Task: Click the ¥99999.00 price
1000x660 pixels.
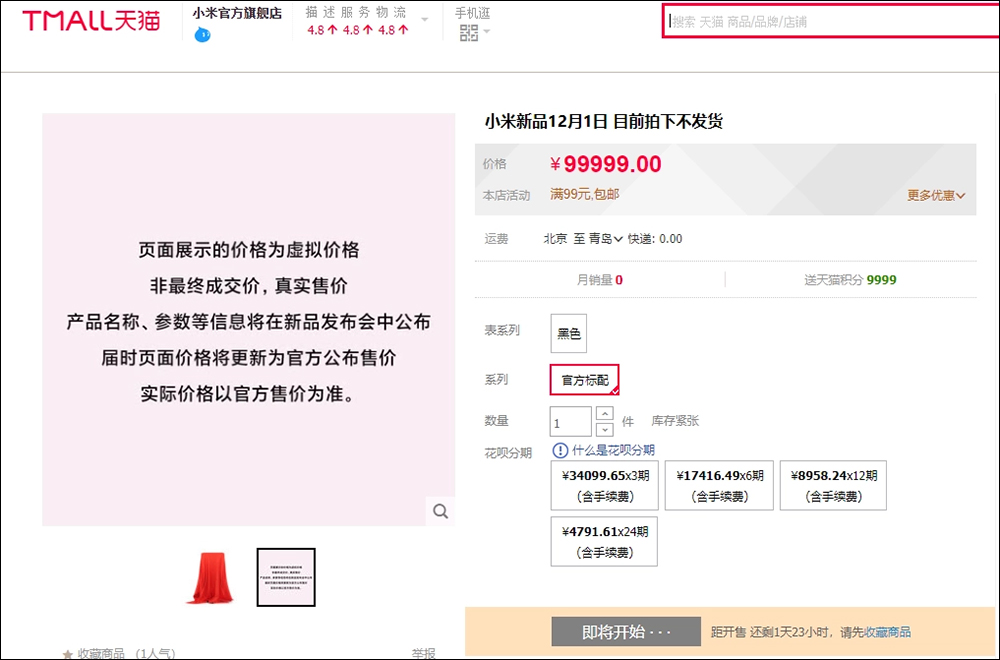Action: pyautogui.click(x=606, y=165)
